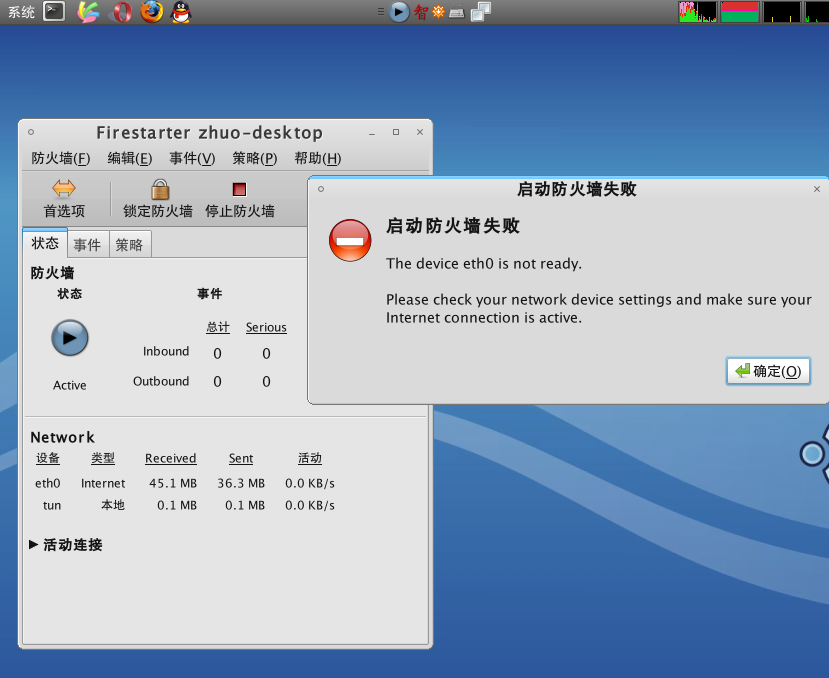
Task: Click the Outbound row label
Action: click(161, 381)
